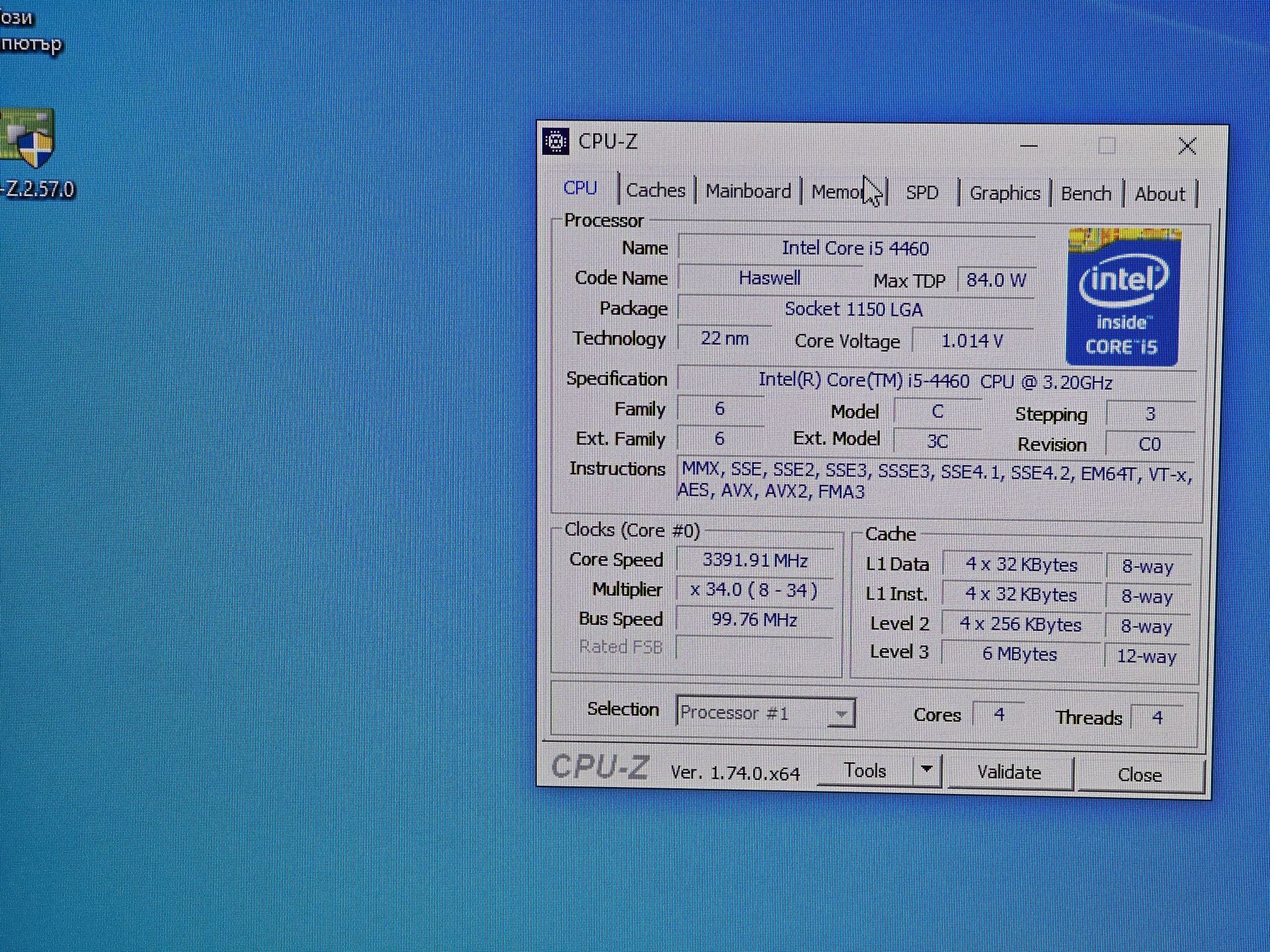Click the L1 Inst. value 4 x 32 KBytes
Viewport: 1270px width, 952px height.
(1021, 595)
